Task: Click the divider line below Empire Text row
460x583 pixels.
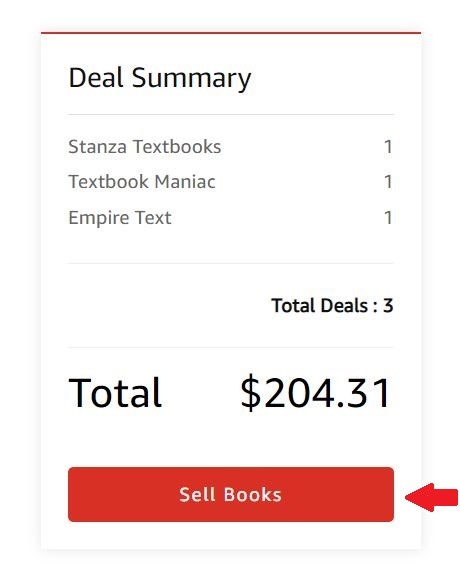Action: 231,263
